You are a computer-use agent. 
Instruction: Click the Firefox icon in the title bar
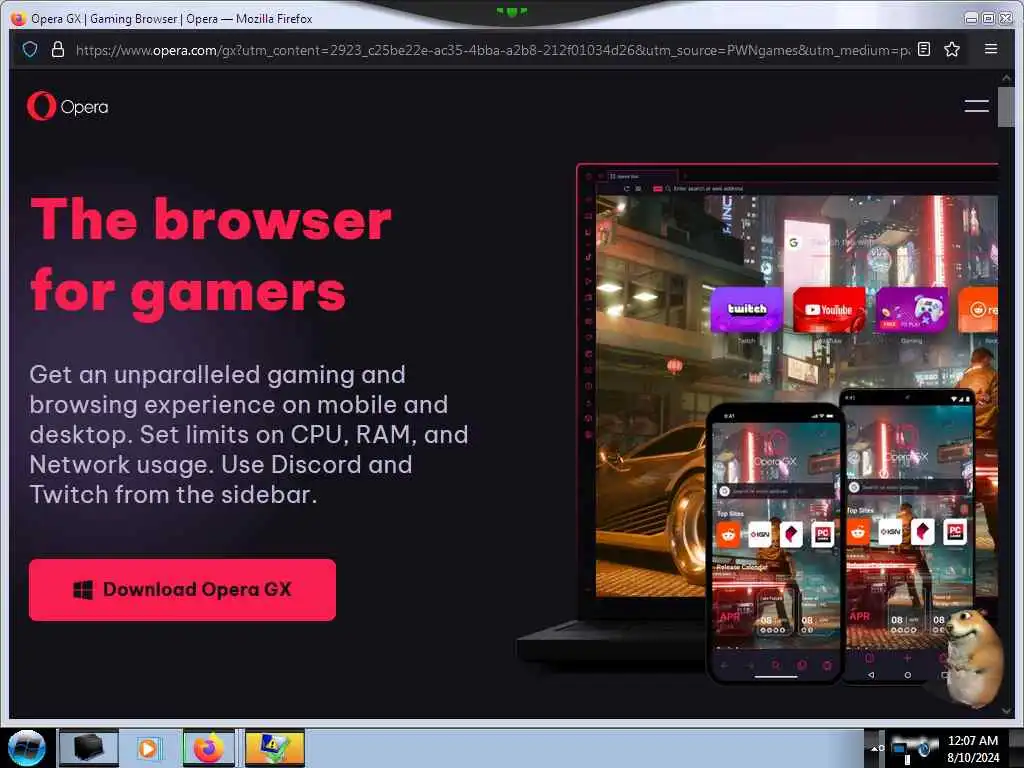[18, 18]
